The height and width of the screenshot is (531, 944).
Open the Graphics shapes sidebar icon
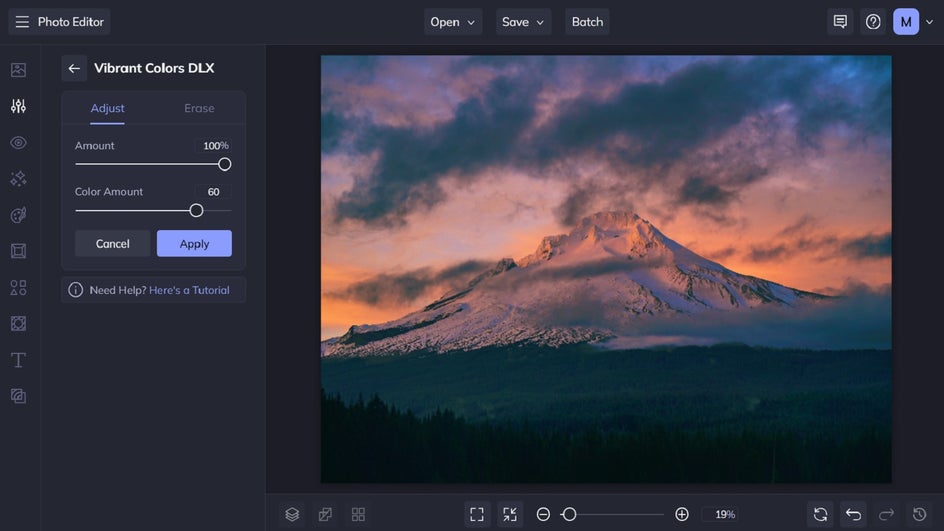pyautogui.click(x=18, y=287)
